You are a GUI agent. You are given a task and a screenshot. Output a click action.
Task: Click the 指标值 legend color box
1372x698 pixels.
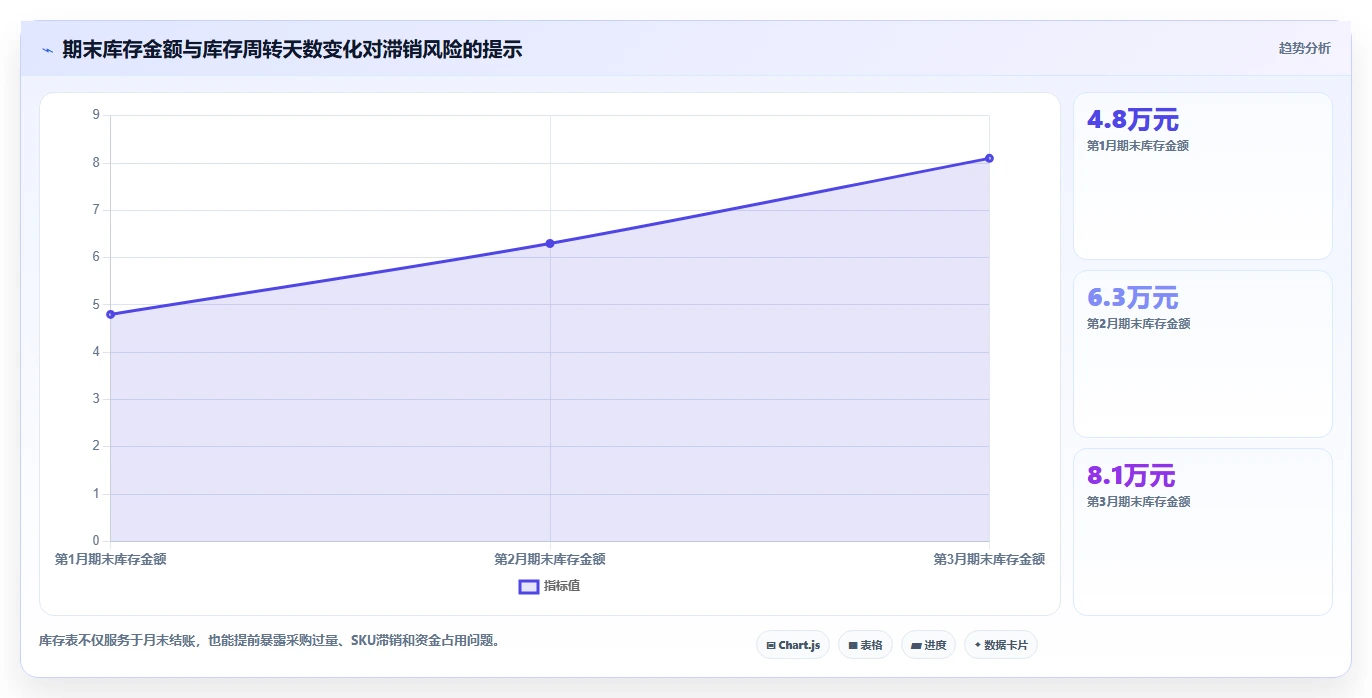pos(529,586)
